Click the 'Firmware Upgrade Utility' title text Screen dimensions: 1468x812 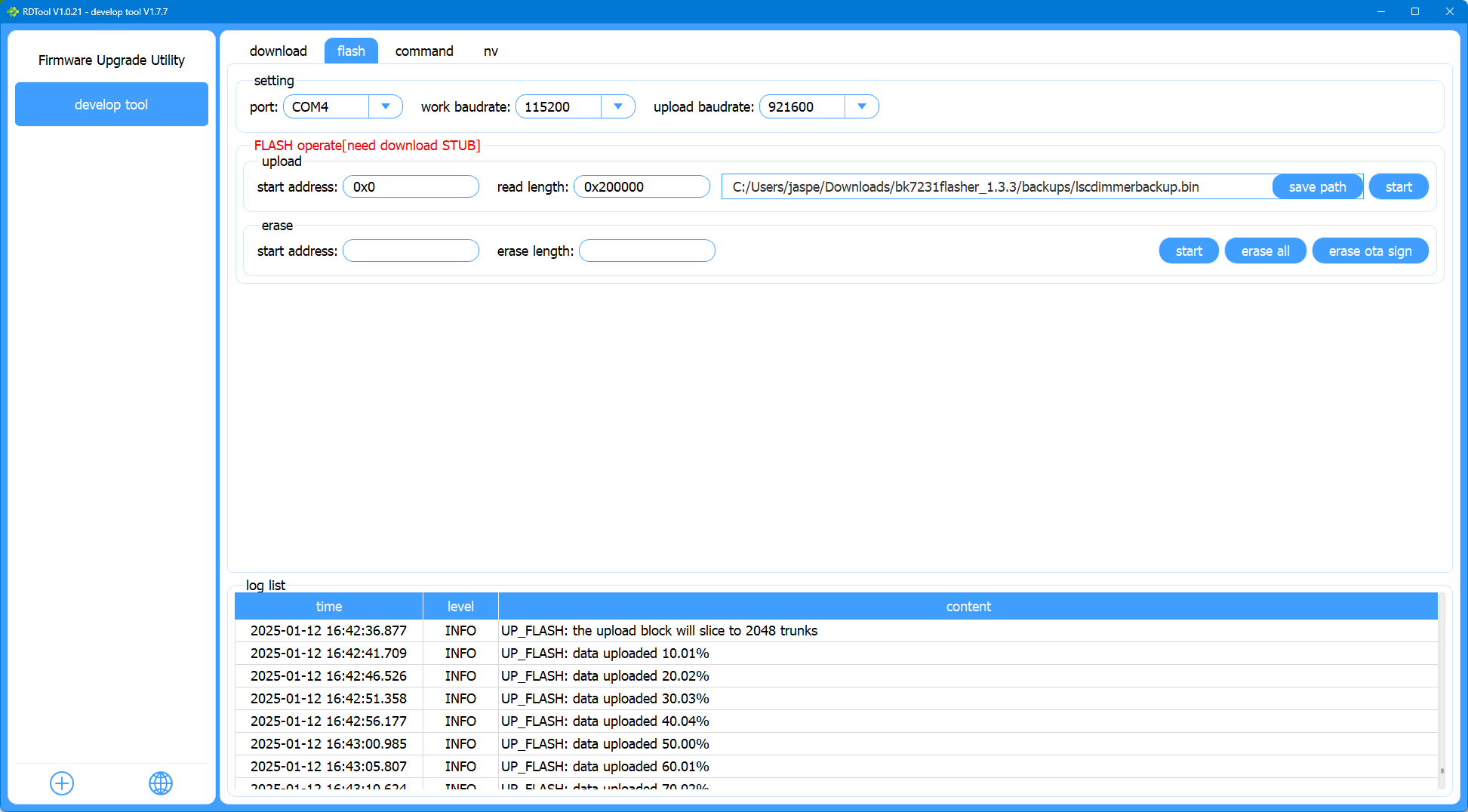pyautogui.click(x=112, y=60)
